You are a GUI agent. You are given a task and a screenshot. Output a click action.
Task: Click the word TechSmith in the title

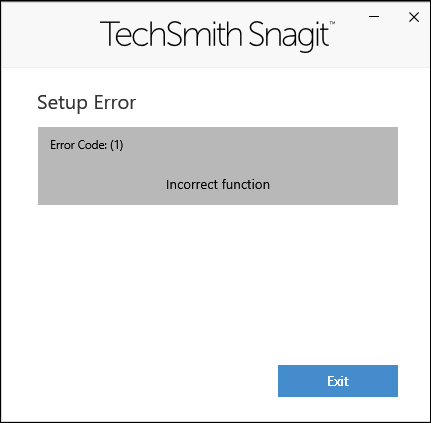coord(170,34)
